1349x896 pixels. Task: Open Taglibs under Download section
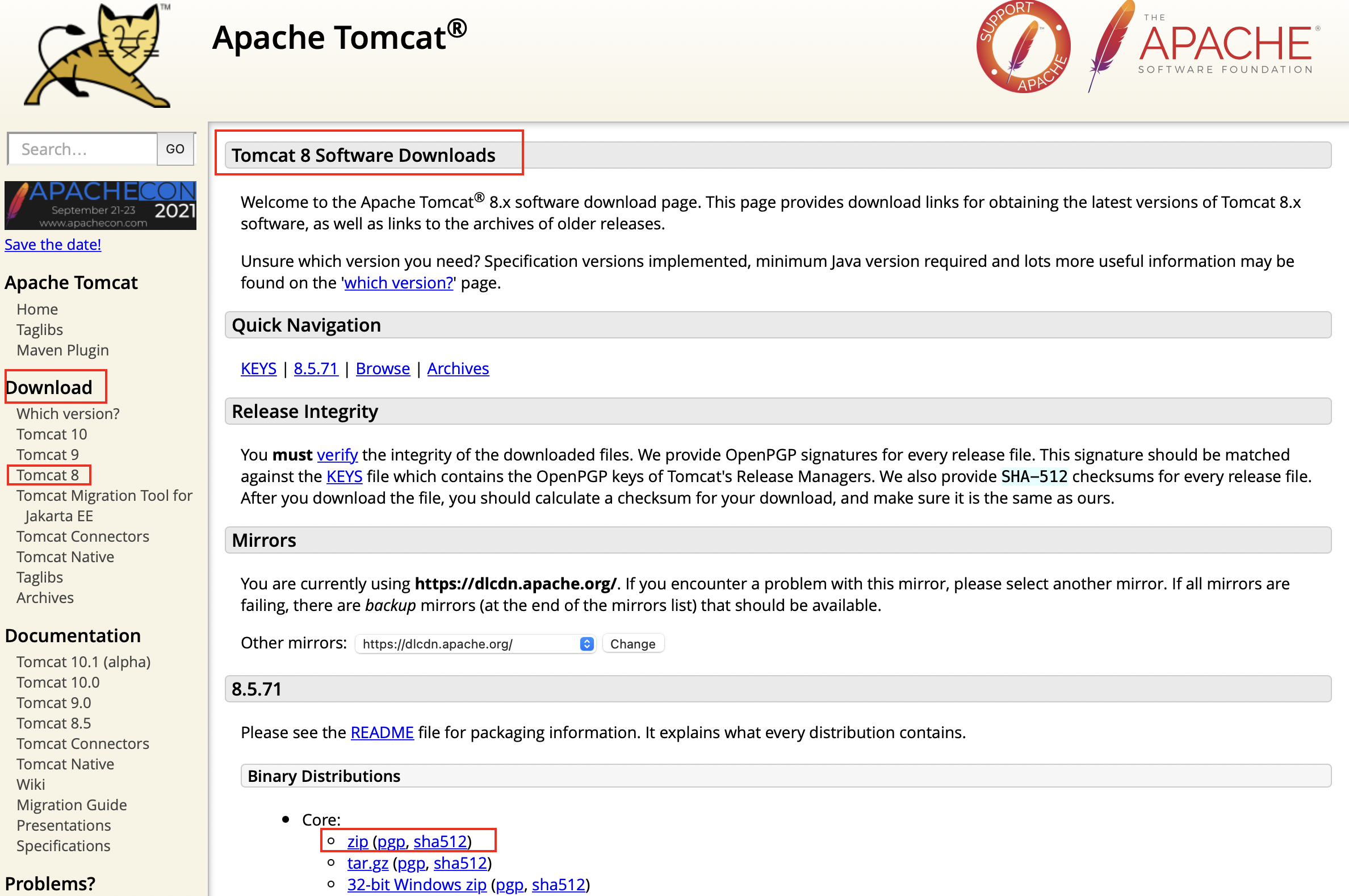[39, 577]
